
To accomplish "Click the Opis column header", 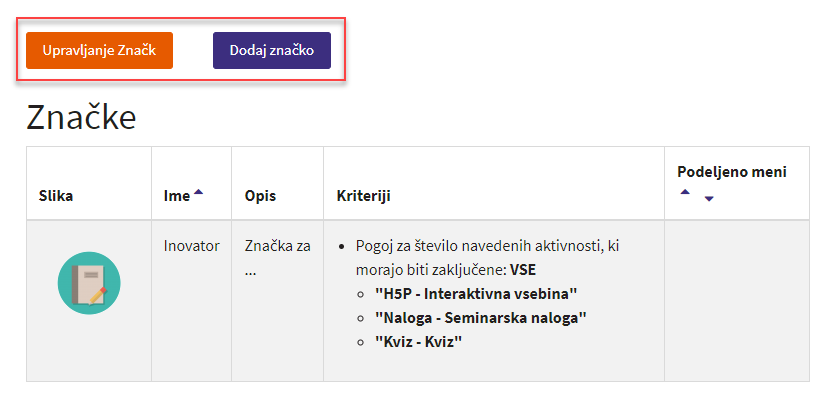I will [260, 196].
